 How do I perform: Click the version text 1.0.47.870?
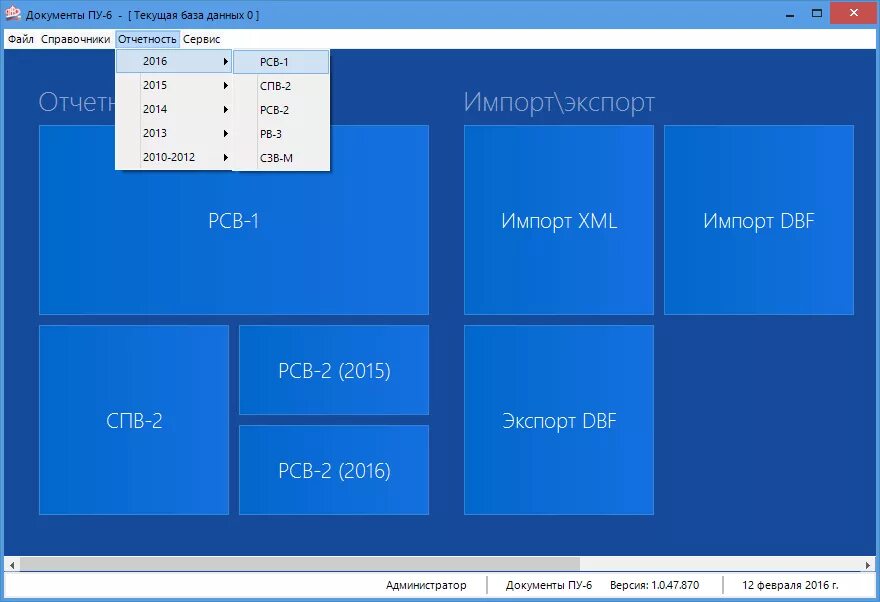tap(675, 585)
